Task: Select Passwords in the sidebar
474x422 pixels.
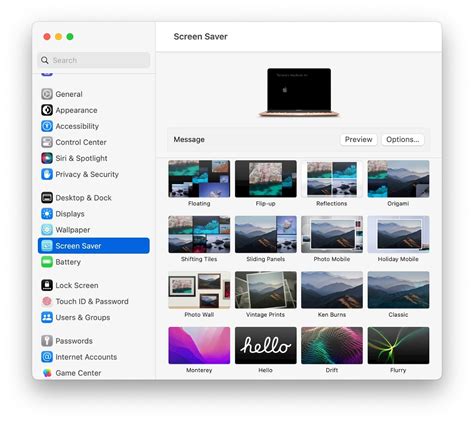Action: coord(94,341)
